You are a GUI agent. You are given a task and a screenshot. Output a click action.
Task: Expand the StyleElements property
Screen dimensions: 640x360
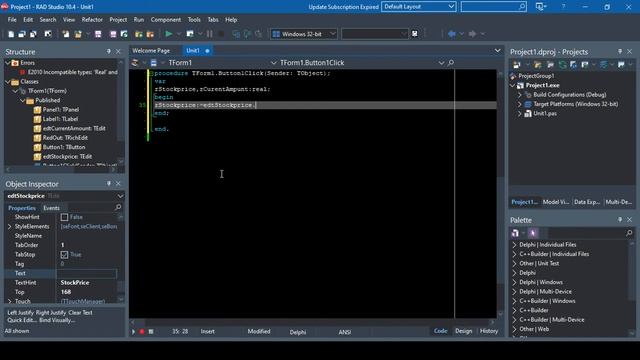(x=9, y=227)
